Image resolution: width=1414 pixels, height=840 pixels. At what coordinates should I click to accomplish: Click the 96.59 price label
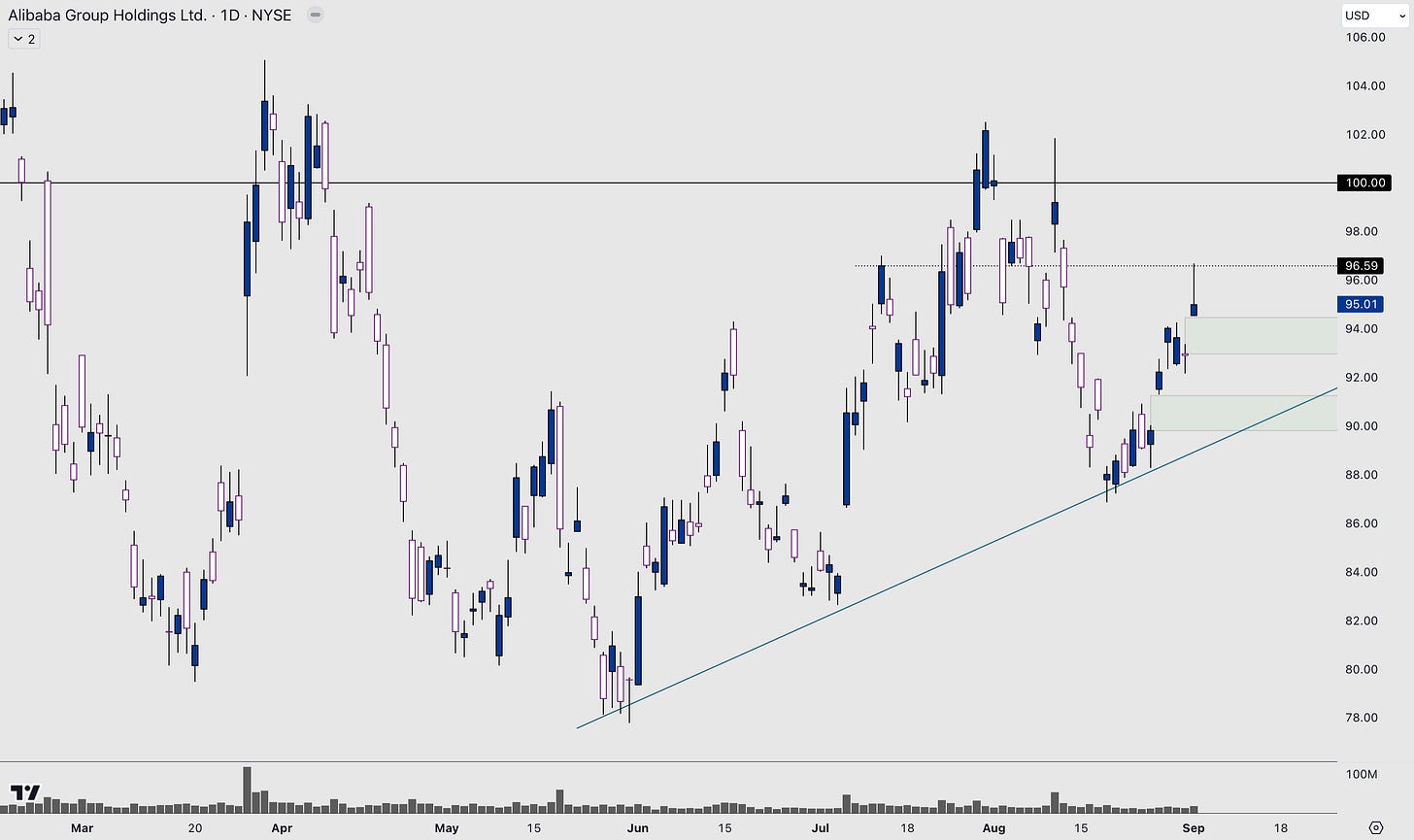click(1360, 265)
